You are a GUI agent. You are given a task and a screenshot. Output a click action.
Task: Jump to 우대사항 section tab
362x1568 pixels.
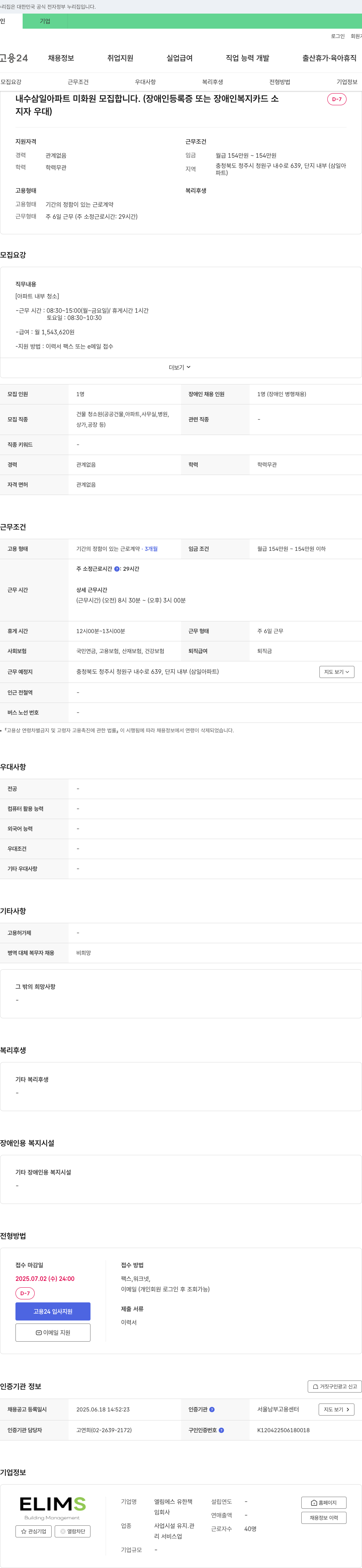tap(146, 82)
